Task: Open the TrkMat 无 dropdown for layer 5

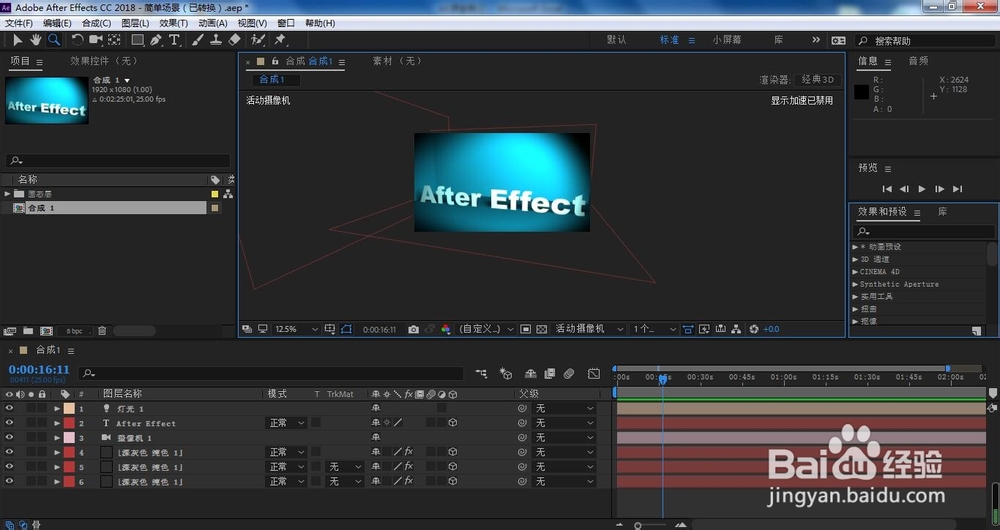Action: [x=344, y=467]
